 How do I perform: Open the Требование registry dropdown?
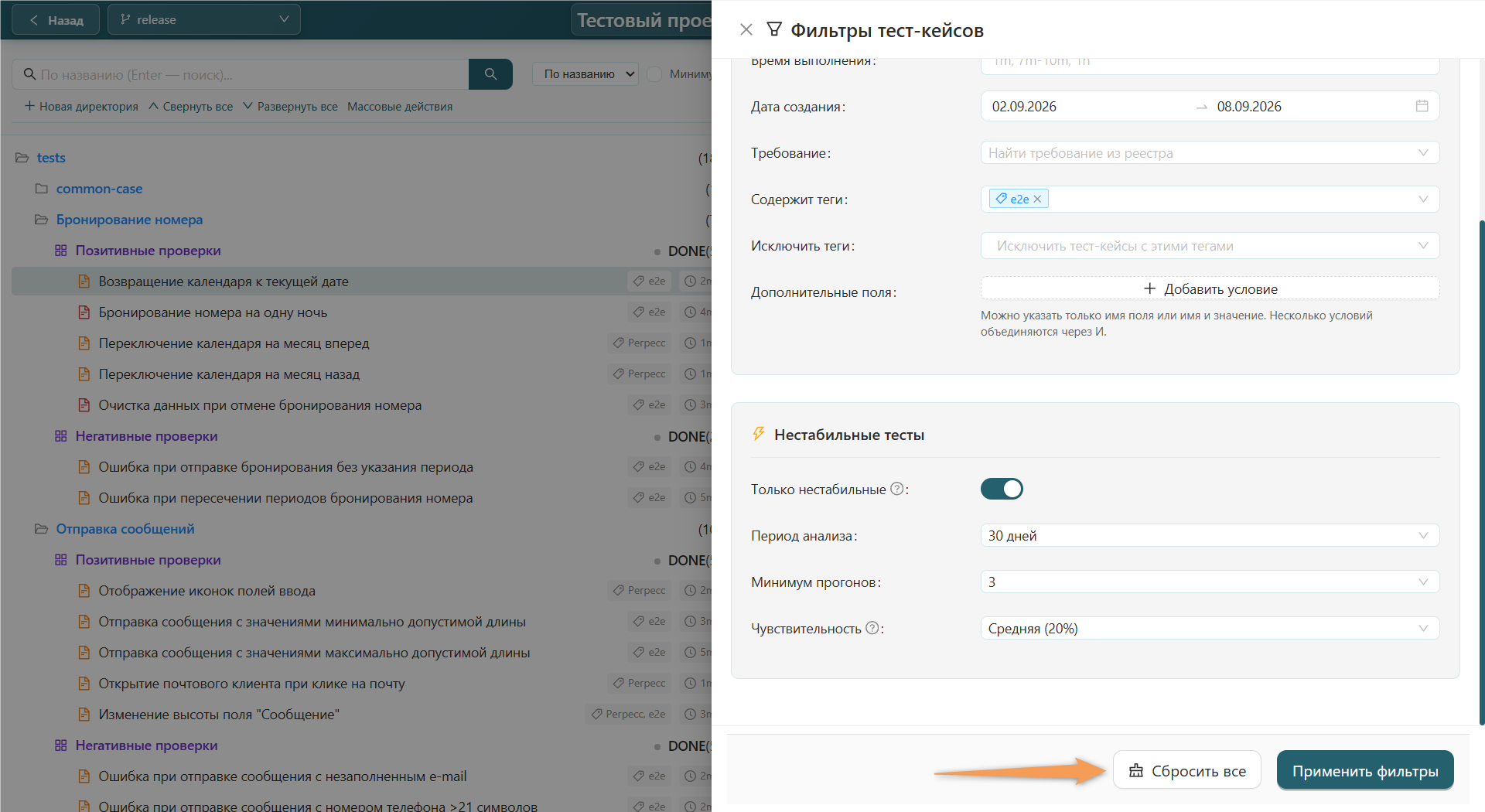1210,153
